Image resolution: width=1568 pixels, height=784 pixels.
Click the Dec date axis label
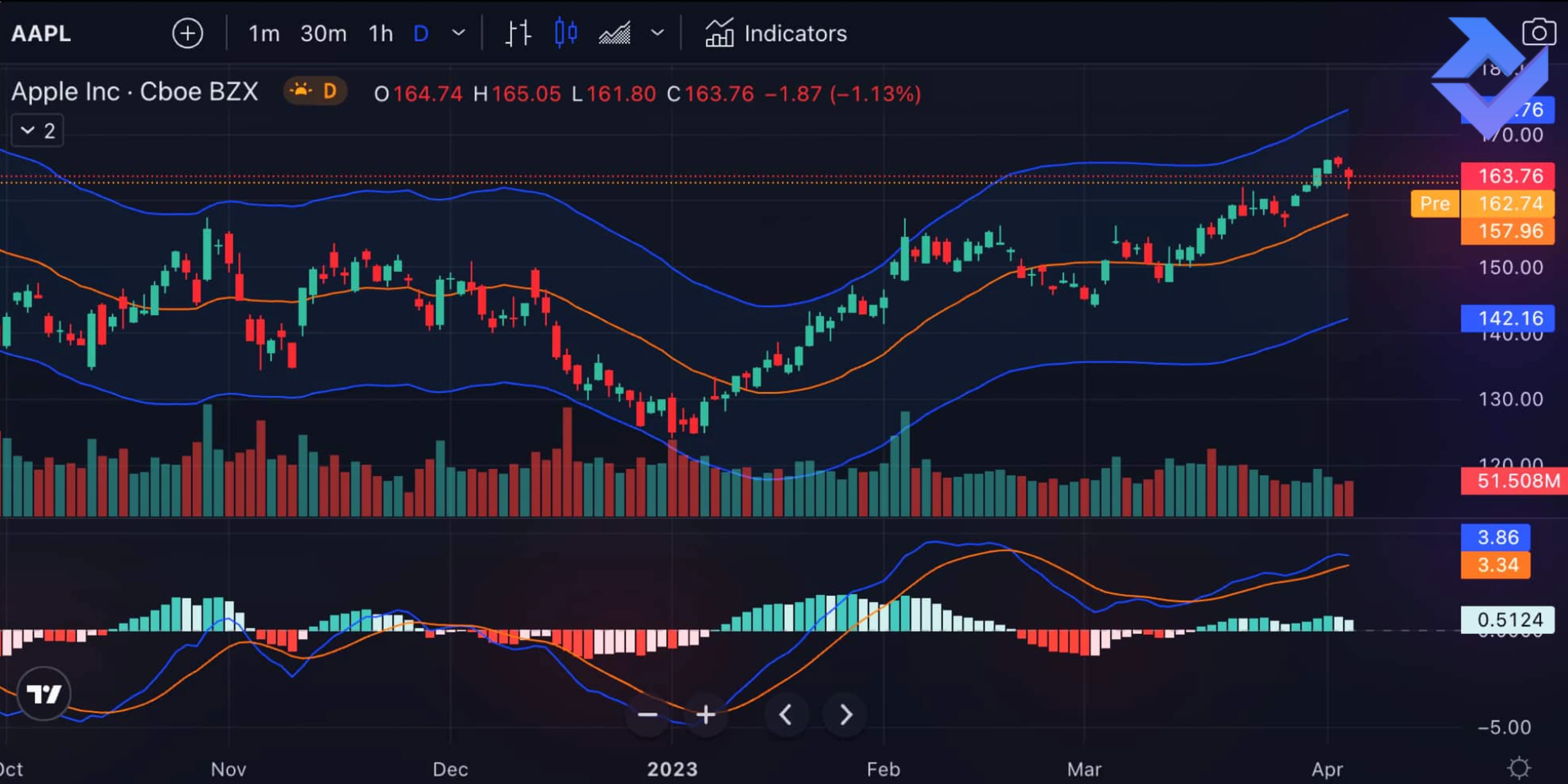pyautogui.click(x=451, y=769)
